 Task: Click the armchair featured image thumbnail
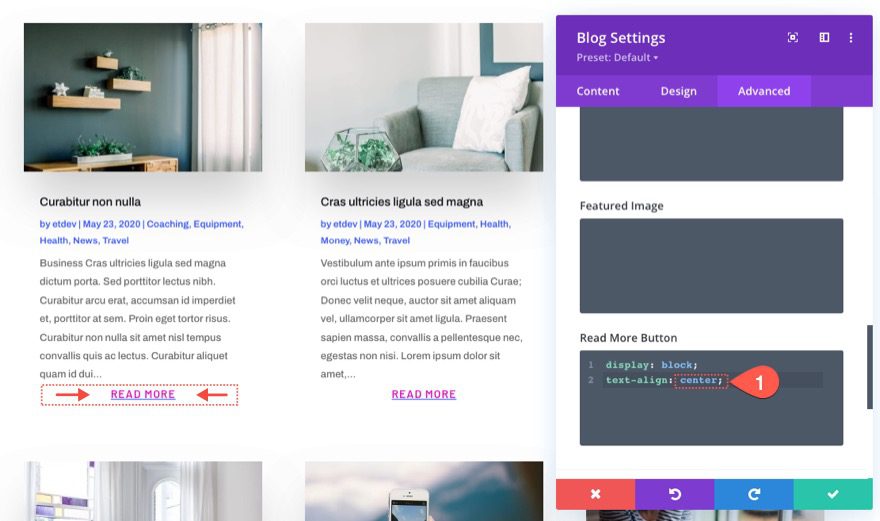tap(424, 97)
